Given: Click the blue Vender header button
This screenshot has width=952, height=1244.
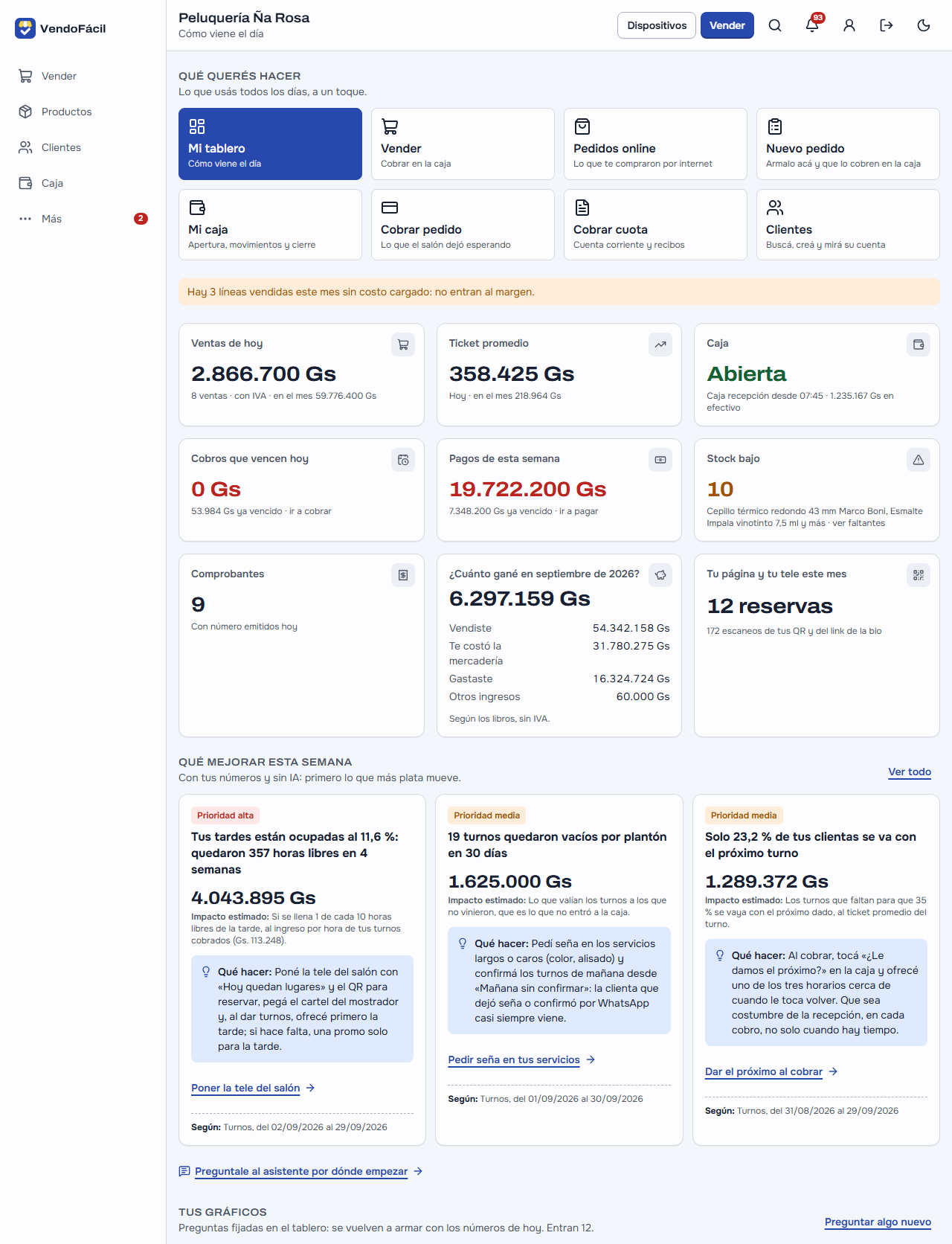Looking at the screenshot, I should (x=727, y=25).
